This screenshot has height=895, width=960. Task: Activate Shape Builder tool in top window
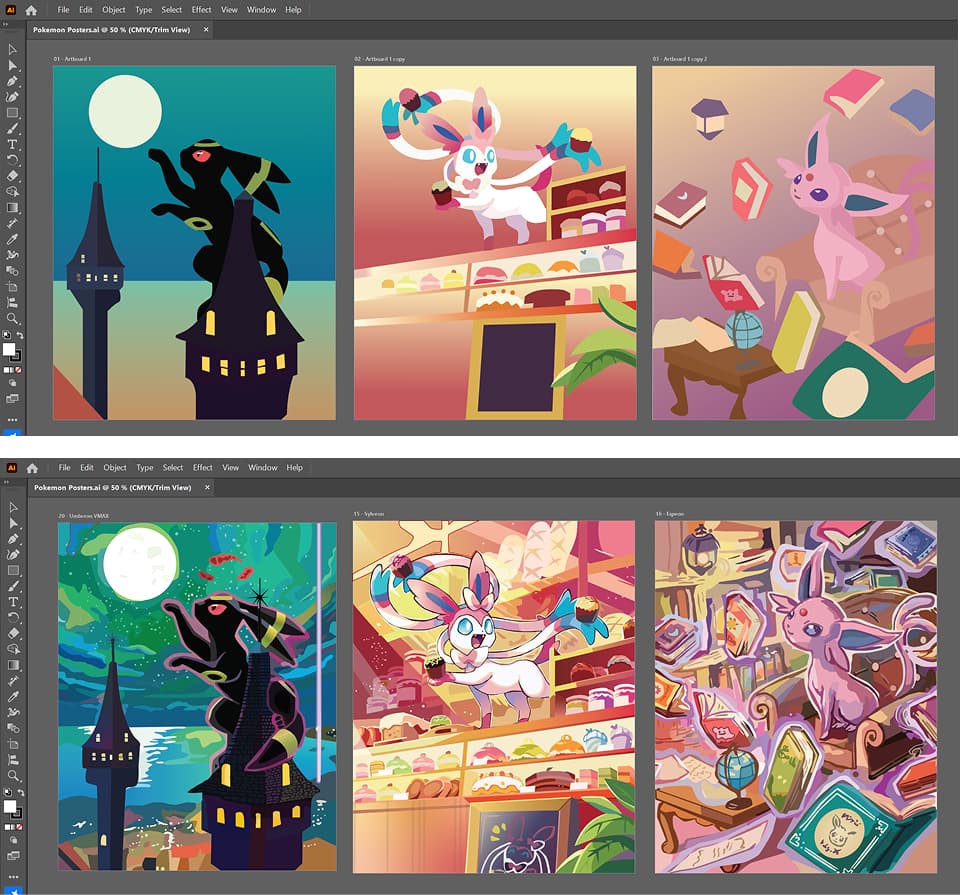[12, 192]
